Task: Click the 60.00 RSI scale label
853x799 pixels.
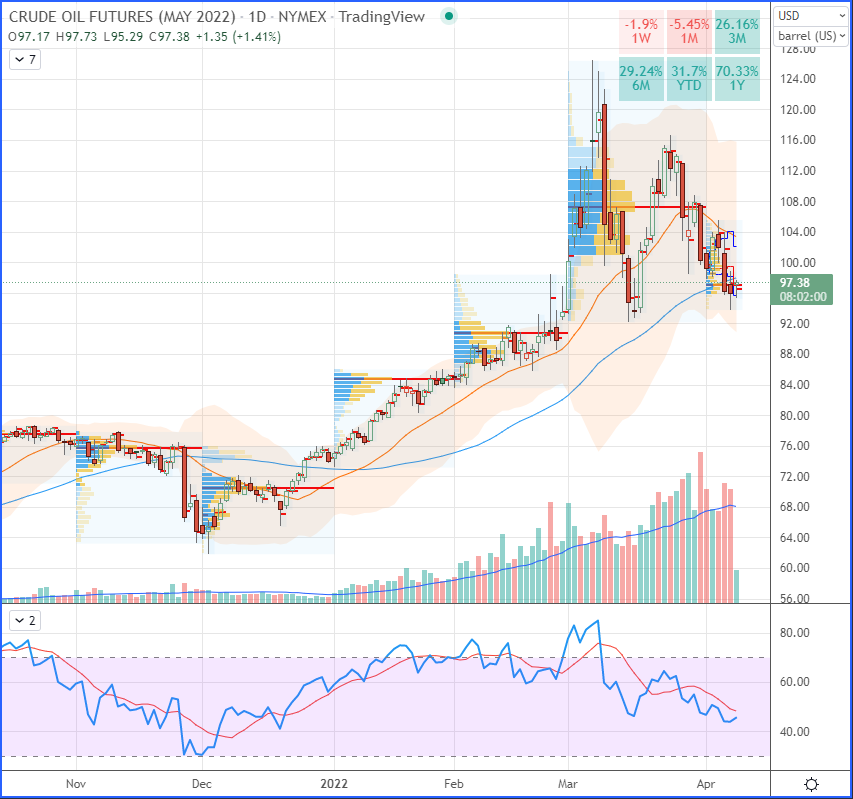Action: pos(794,682)
